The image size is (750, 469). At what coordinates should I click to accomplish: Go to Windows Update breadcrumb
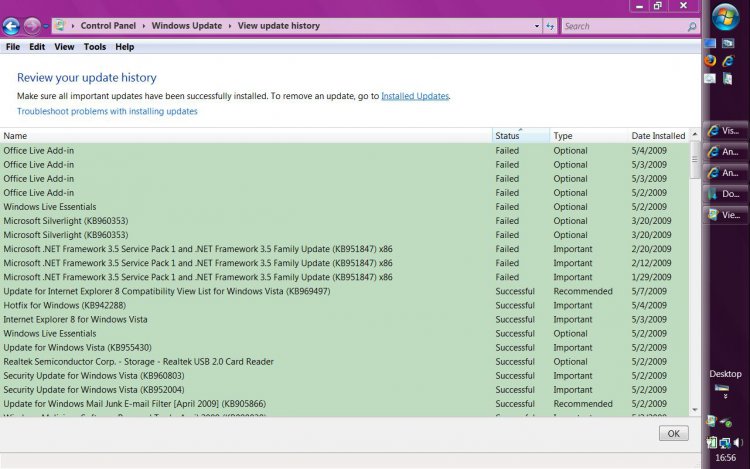tap(187, 26)
